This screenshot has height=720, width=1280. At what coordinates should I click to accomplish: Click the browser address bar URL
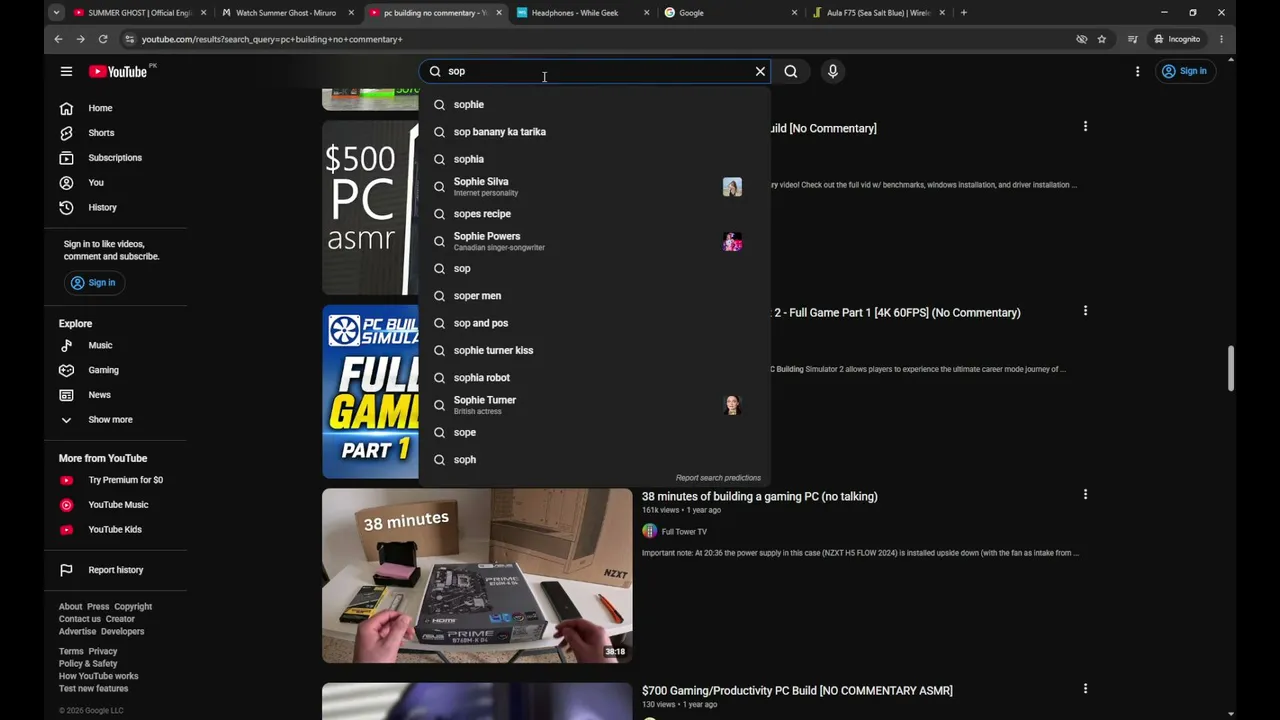[x=272, y=39]
